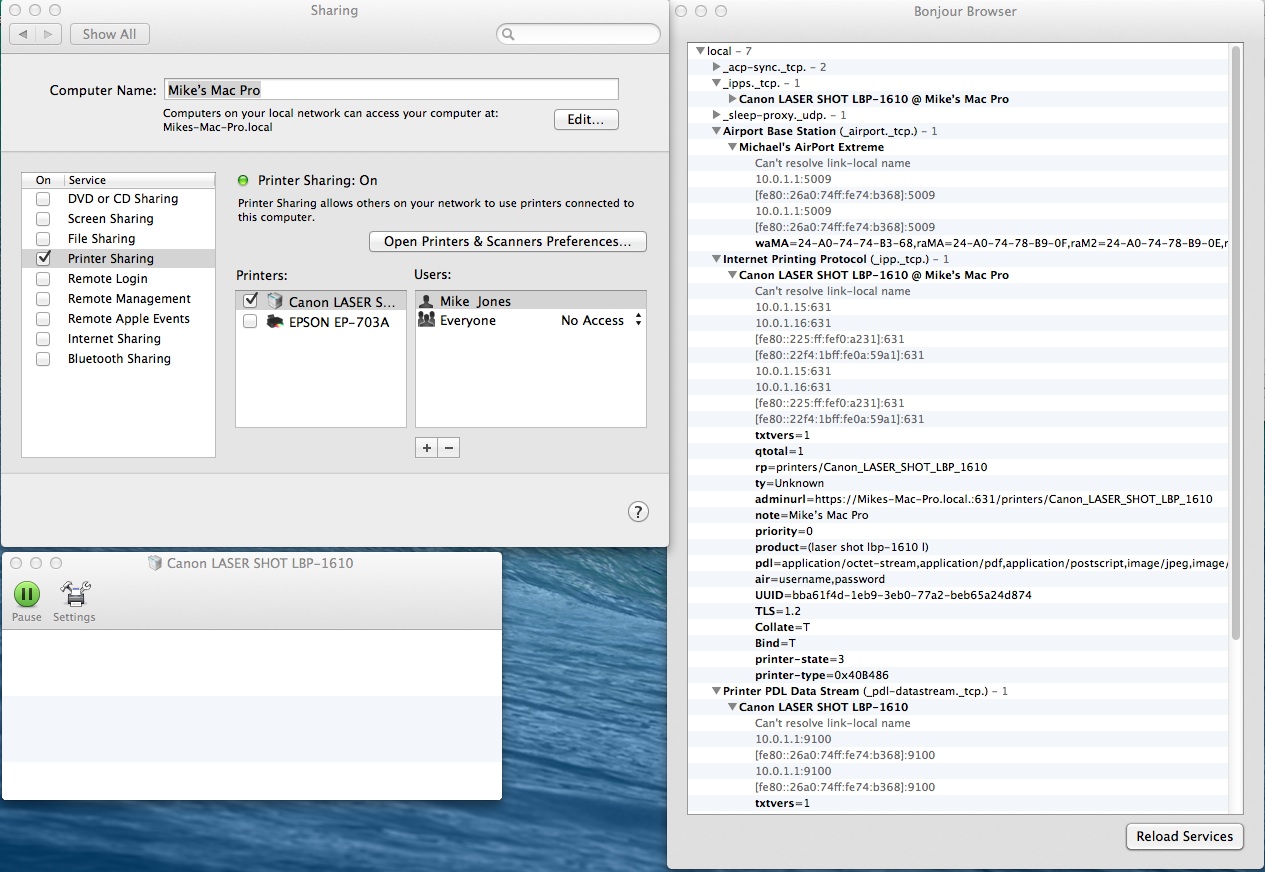
Task: Collapse Canon LASER SHOT LBP-1610 under PDL stream
Action: coord(732,707)
